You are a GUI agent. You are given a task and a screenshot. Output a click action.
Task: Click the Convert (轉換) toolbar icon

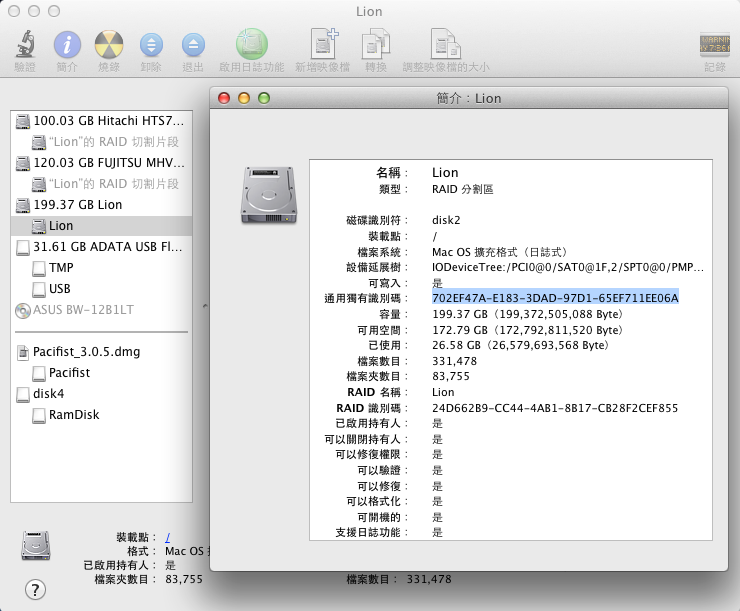tap(376, 44)
